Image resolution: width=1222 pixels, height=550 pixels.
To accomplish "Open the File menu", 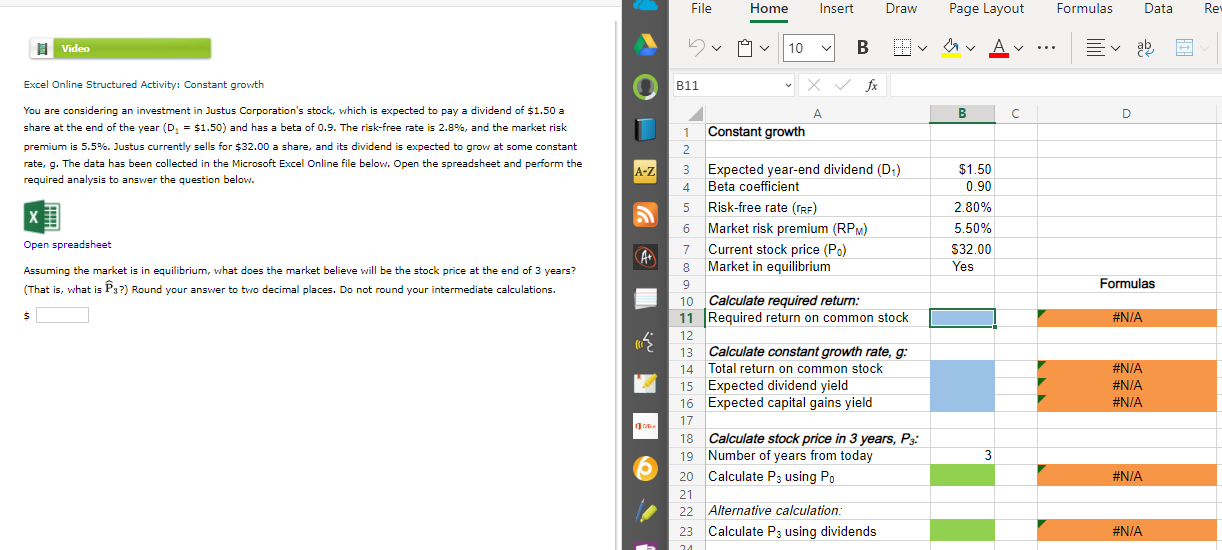I will (701, 9).
